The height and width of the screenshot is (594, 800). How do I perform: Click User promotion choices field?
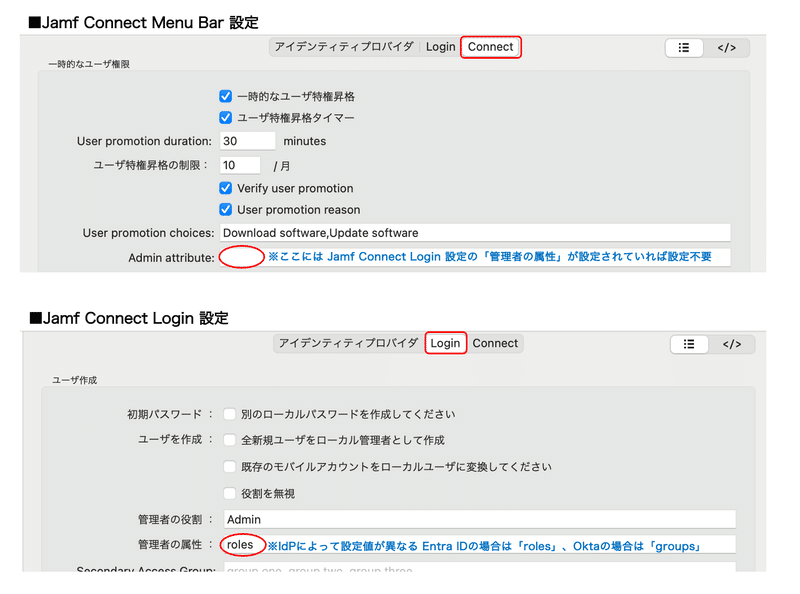click(x=475, y=233)
